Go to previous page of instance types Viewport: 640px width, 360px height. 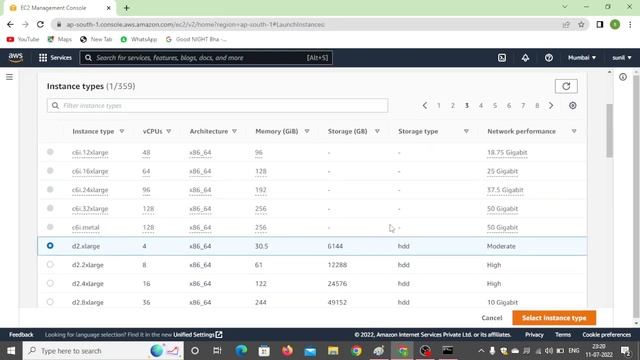coord(424,105)
